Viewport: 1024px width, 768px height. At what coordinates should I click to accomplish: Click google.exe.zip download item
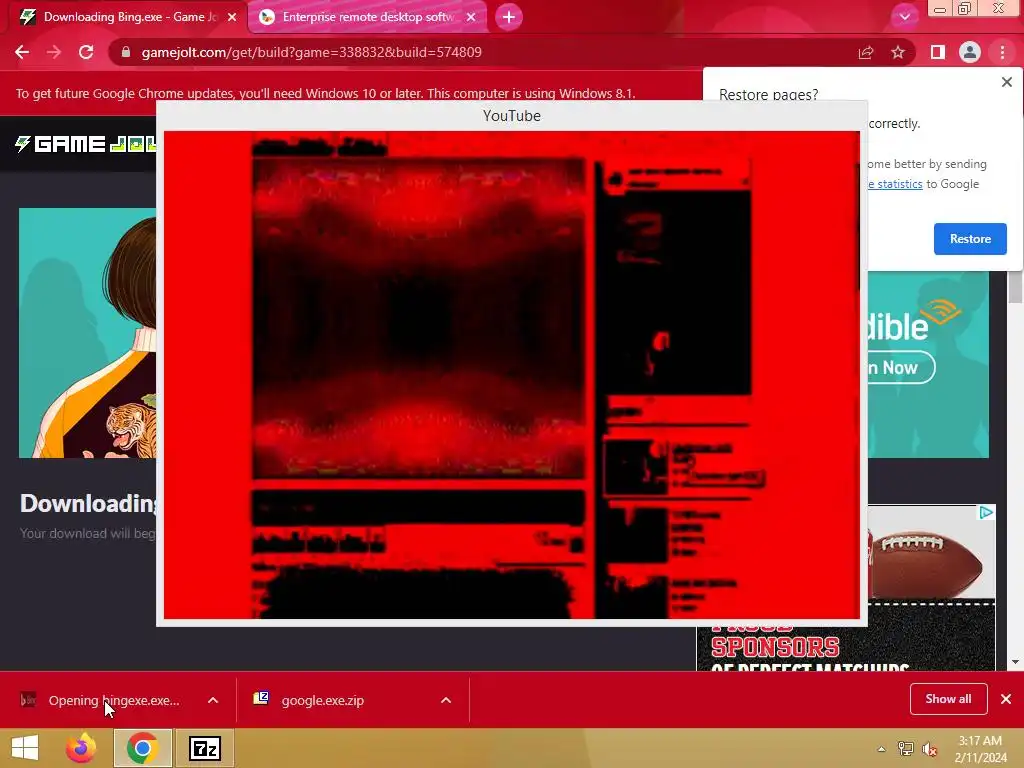323,700
